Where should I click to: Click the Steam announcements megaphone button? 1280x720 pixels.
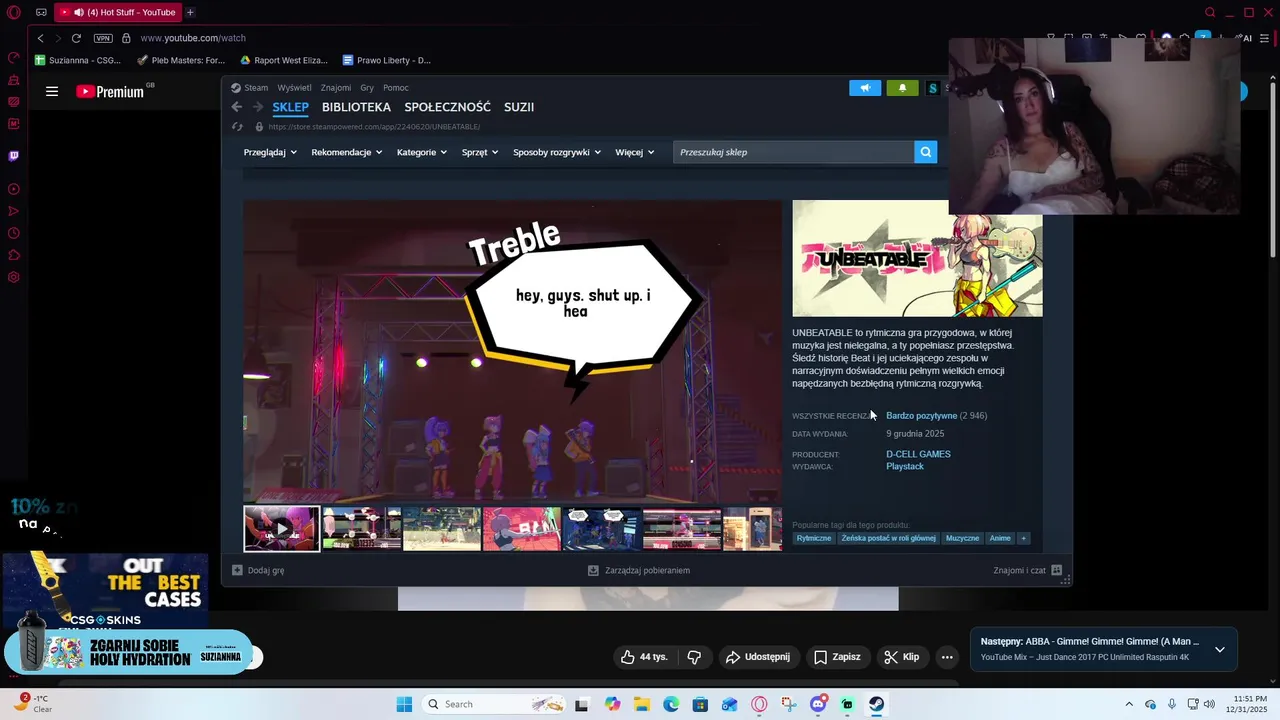[865, 88]
